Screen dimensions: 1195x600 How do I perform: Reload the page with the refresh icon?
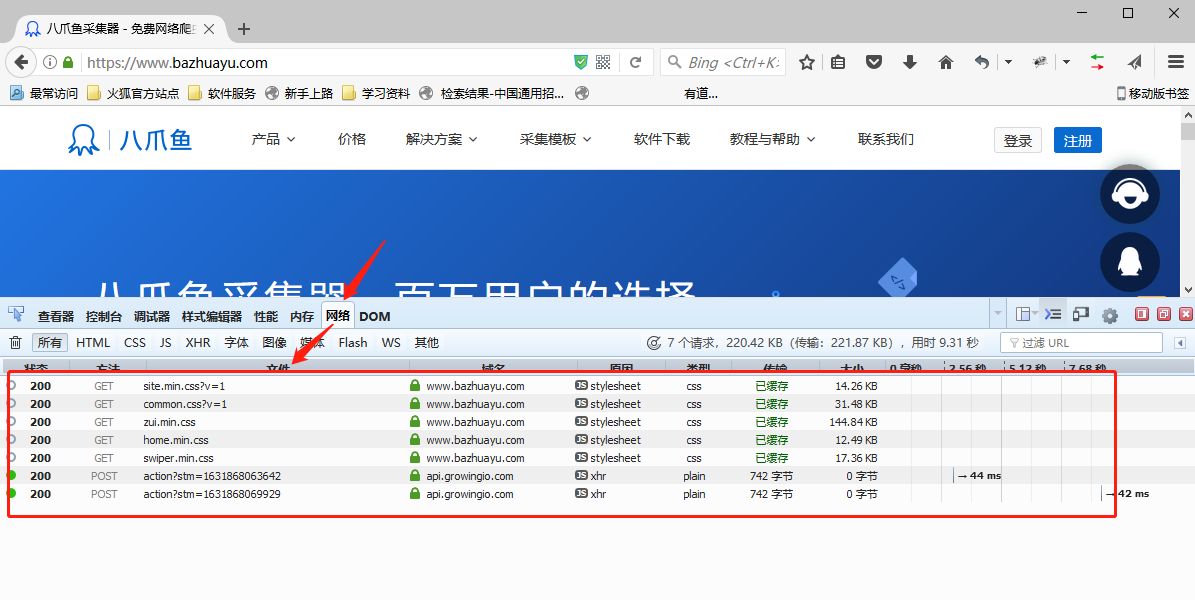(635, 63)
